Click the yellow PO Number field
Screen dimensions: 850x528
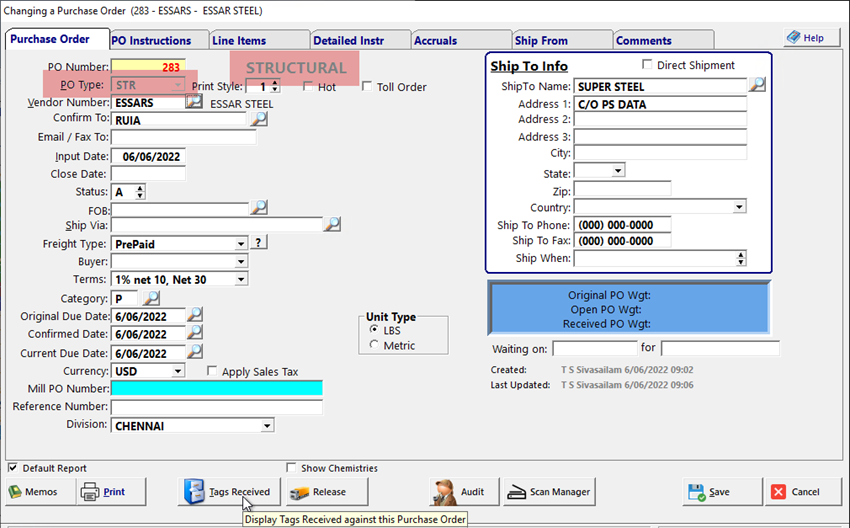[148, 67]
